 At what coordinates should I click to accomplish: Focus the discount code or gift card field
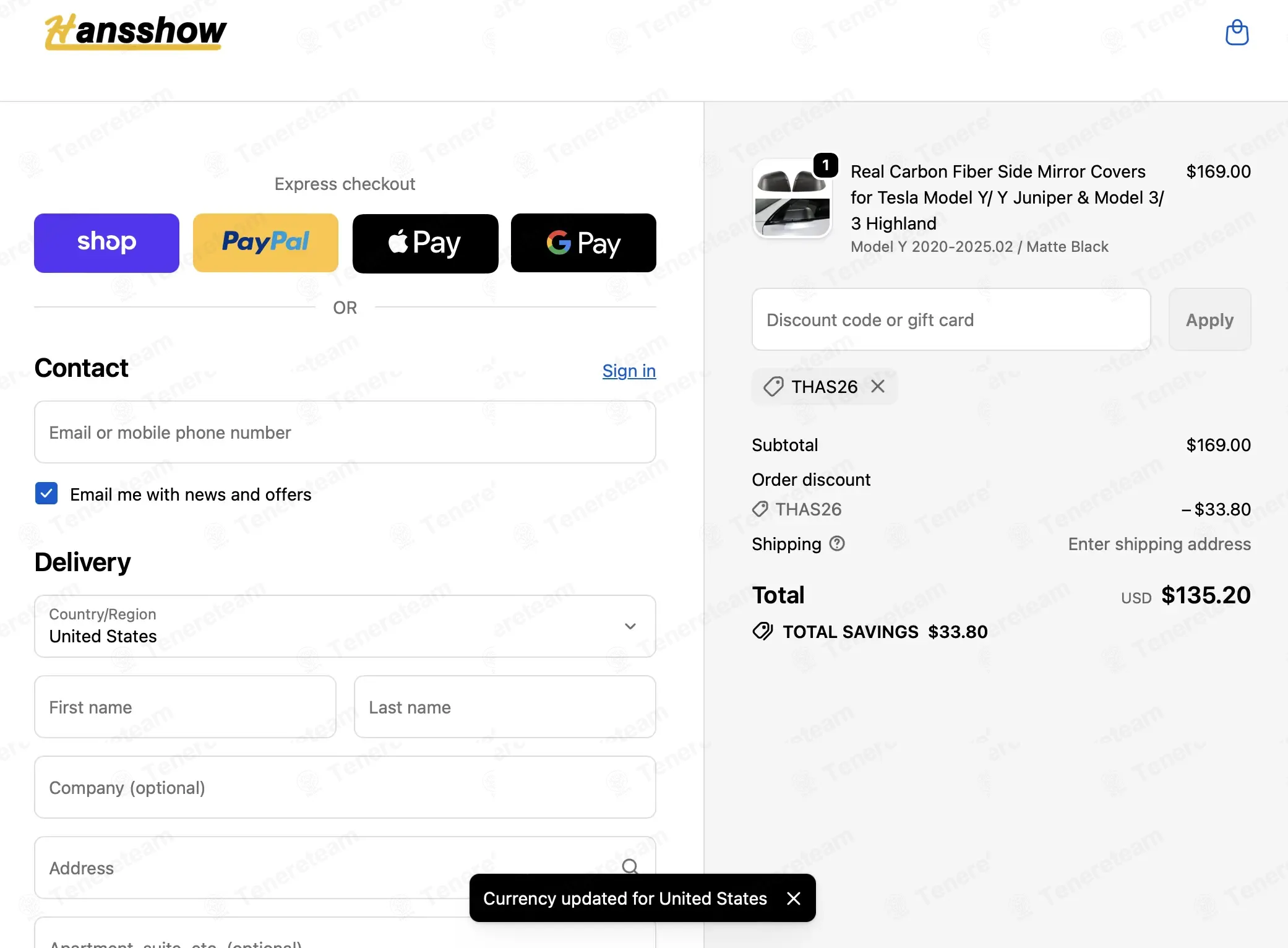coord(951,319)
